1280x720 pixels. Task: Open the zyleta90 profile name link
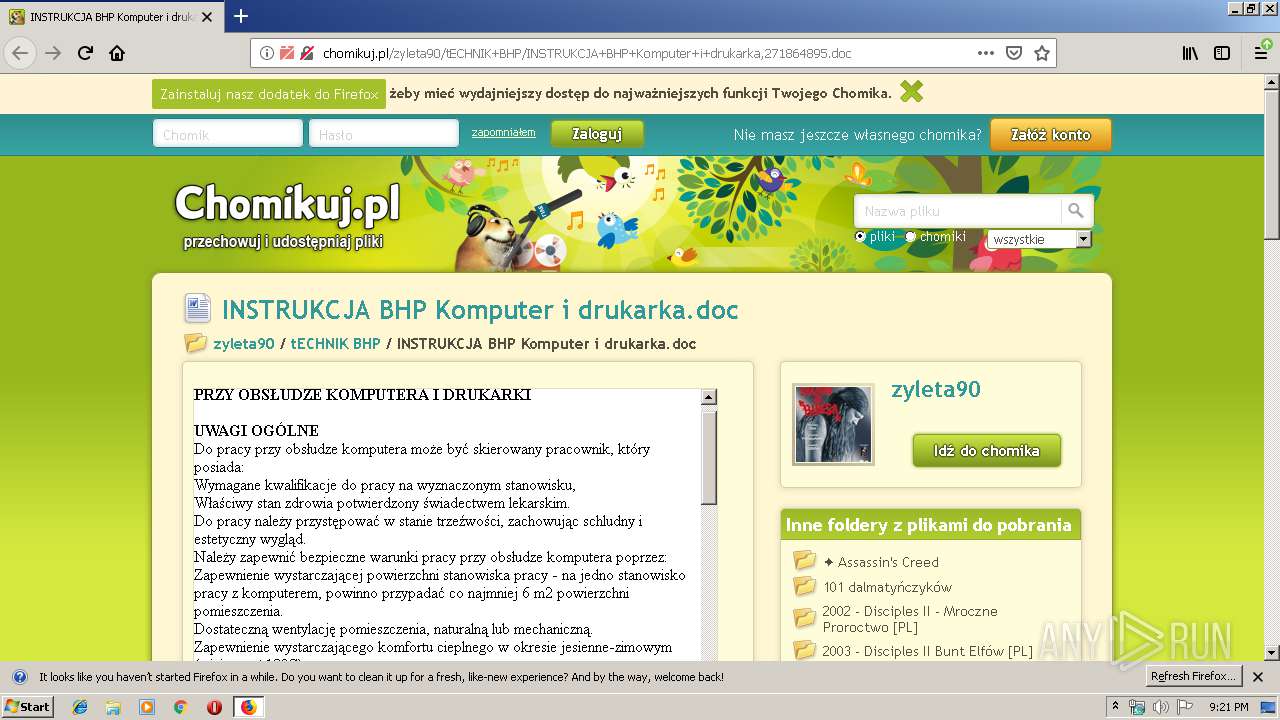tap(936, 389)
